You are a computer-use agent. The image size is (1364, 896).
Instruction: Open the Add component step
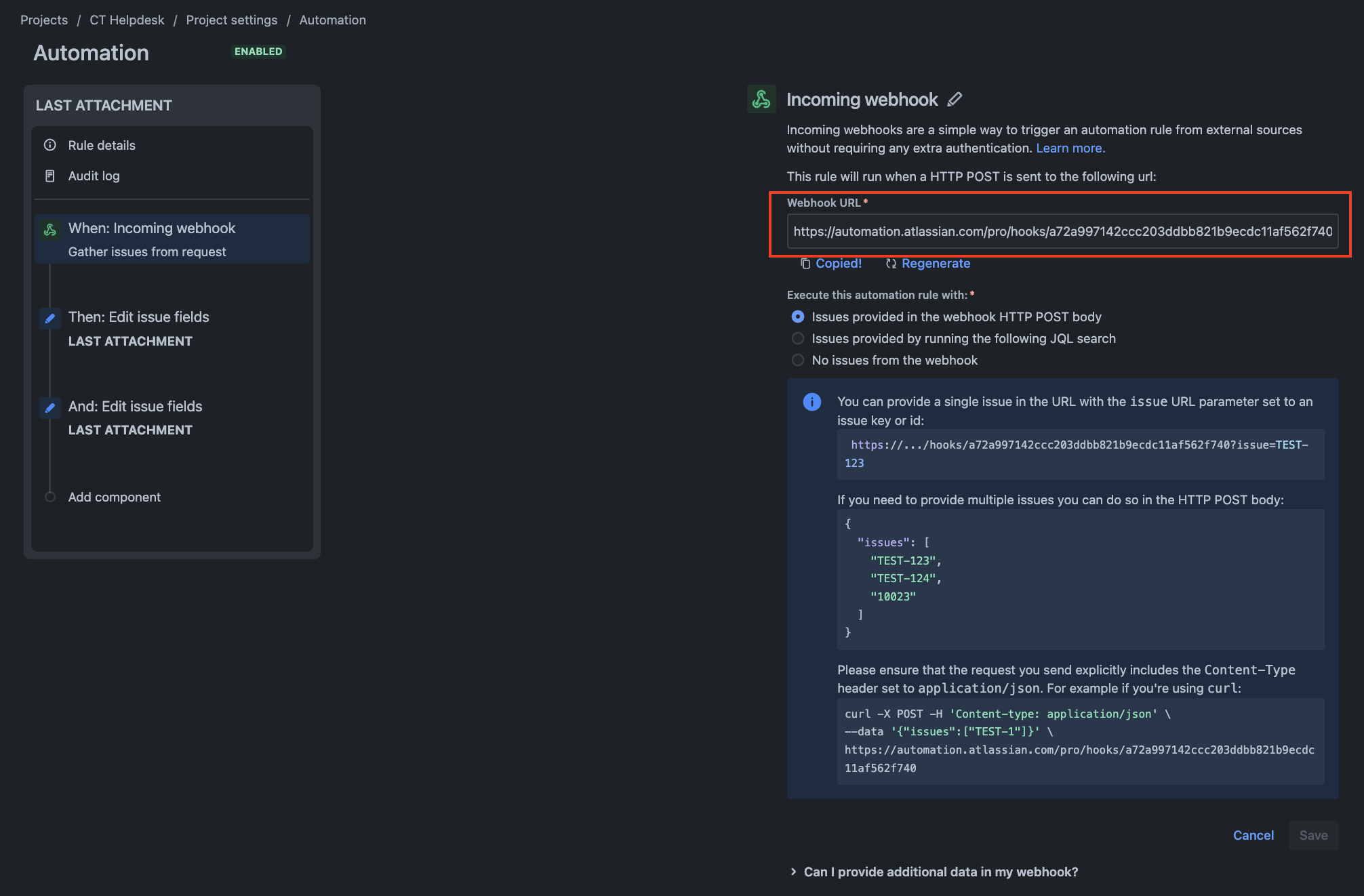(114, 497)
